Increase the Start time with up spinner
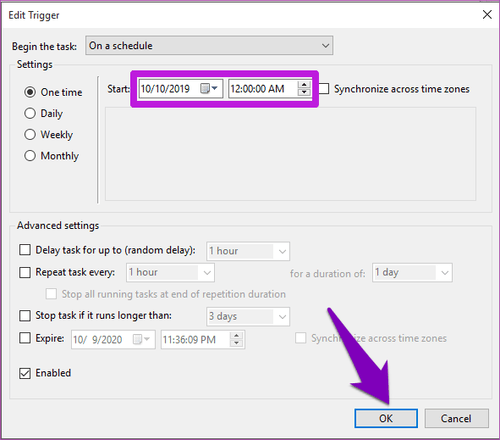Screen dimensions: 500x440 point(304,85)
